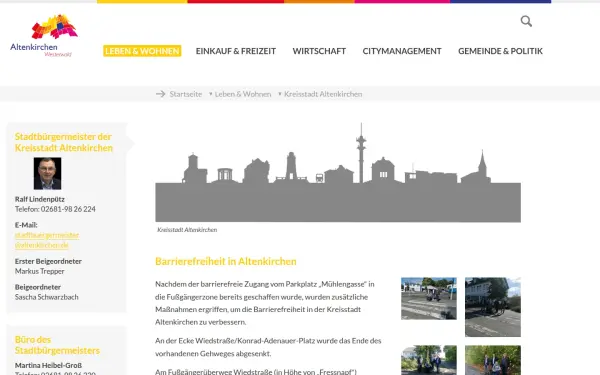Open the Gemeinde & Politik menu

click(500, 51)
